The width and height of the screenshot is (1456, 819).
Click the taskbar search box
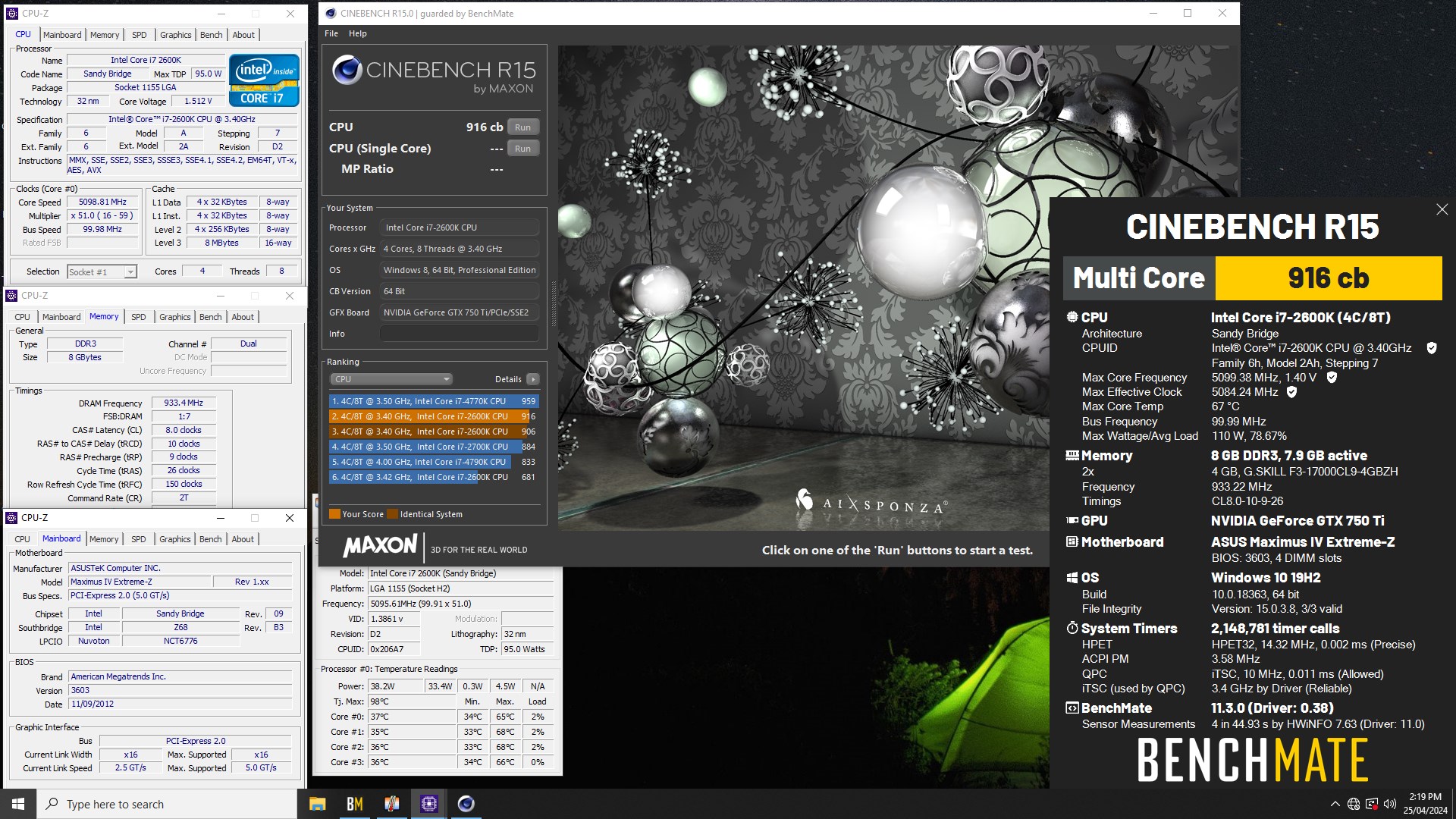167,804
